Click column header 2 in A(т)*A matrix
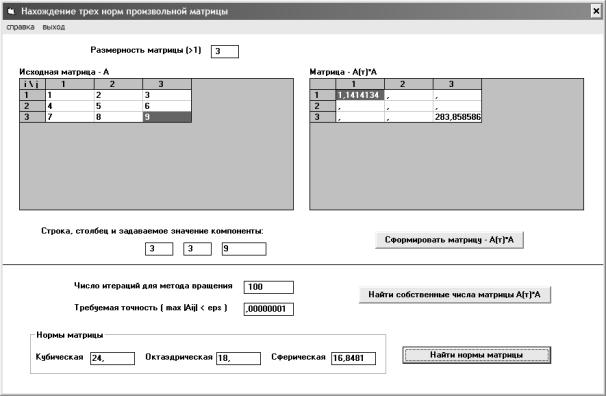Image resolution: width=606 pixels, height=396 pixels. pyautogui.click(x=409, y=84)
